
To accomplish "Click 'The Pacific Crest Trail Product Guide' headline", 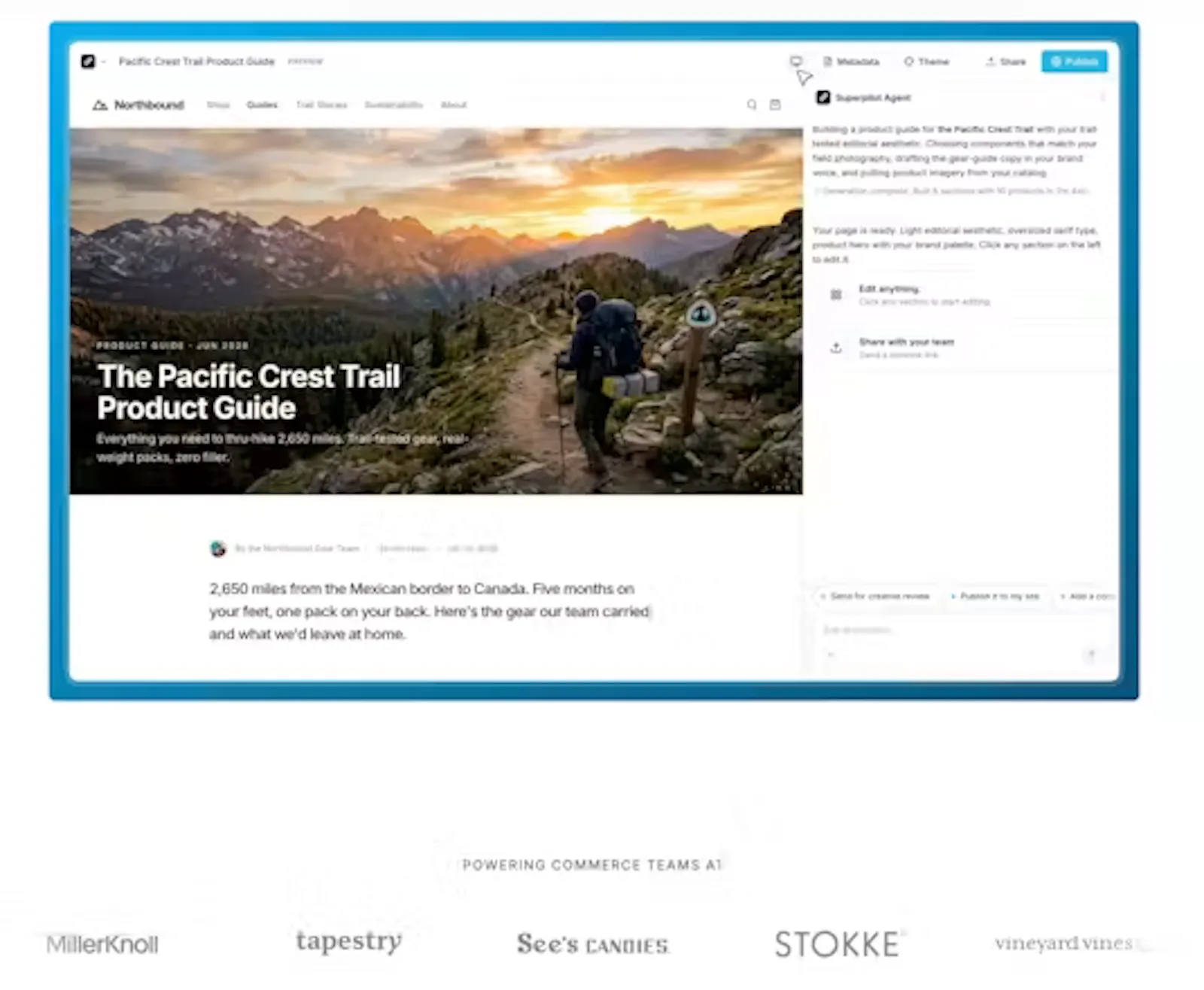I will pos(248,392).
